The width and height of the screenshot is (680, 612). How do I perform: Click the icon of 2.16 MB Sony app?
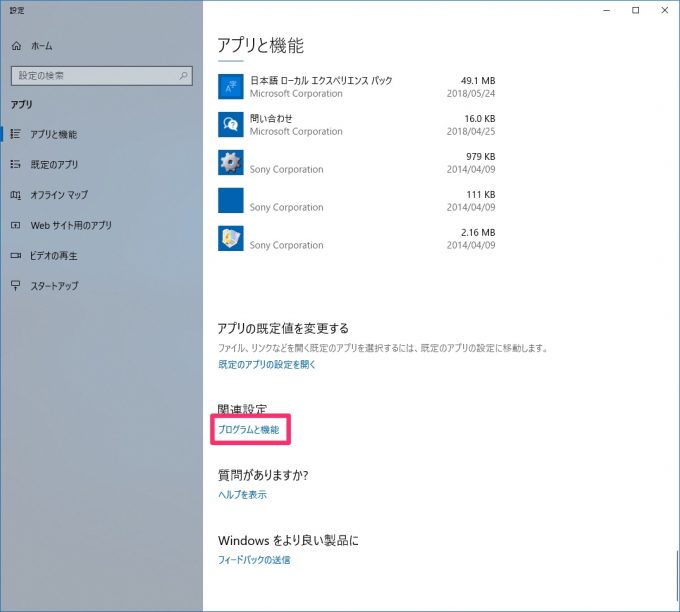click(x=230, y=239)
